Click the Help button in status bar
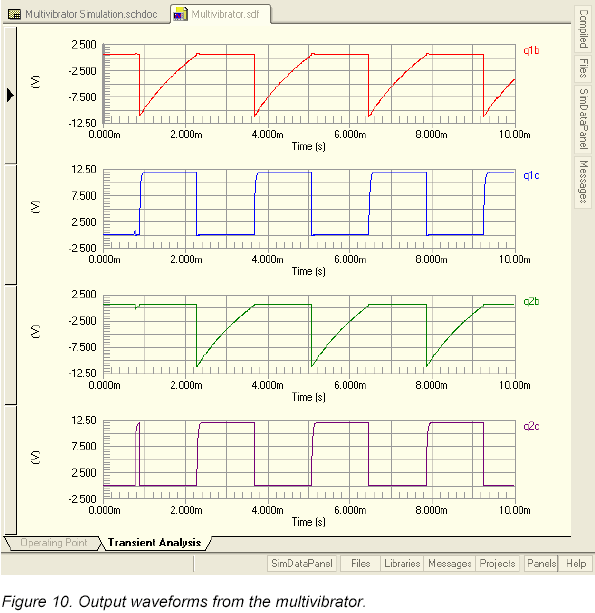 click(x=576, y=563)
